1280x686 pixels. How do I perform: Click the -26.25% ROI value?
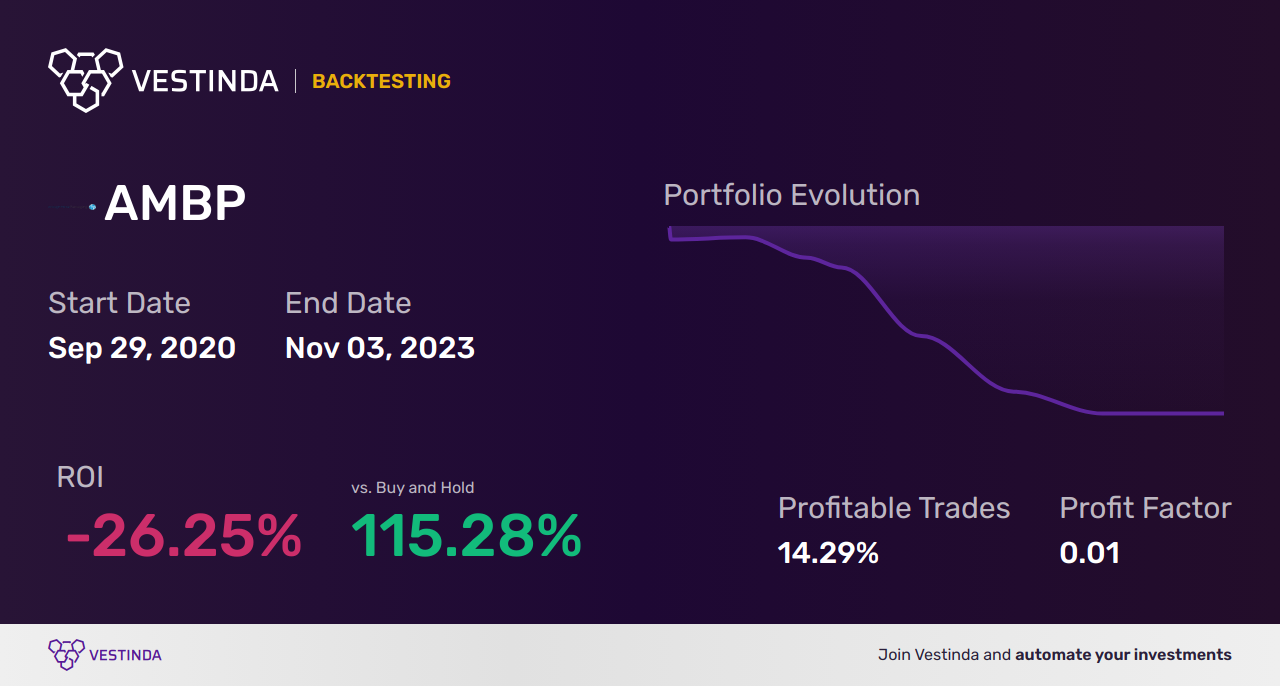coord(184,537)
